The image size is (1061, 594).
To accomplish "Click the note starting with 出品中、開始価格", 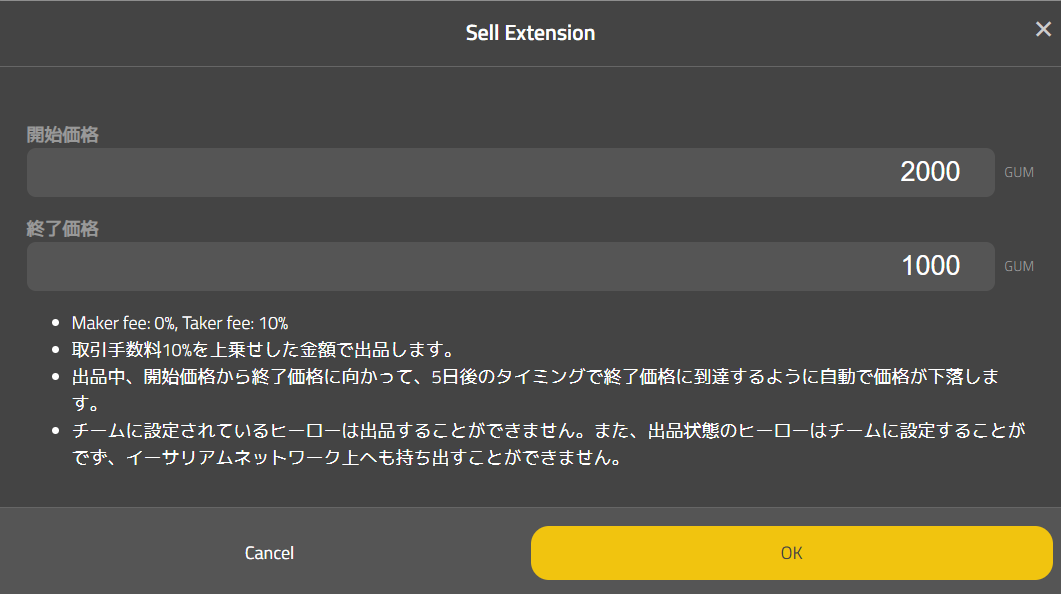I will click(535, 377).
